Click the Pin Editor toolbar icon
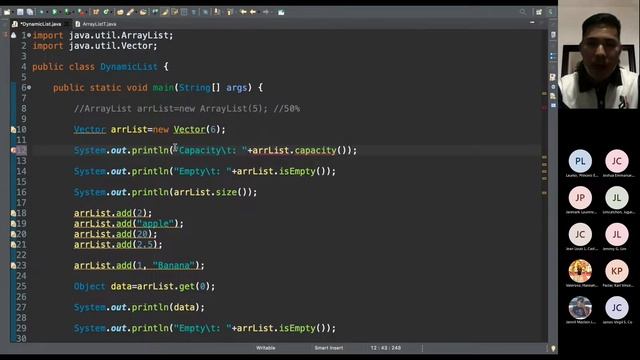This screenshot has width=640, height=360. (x=281, y=12)
